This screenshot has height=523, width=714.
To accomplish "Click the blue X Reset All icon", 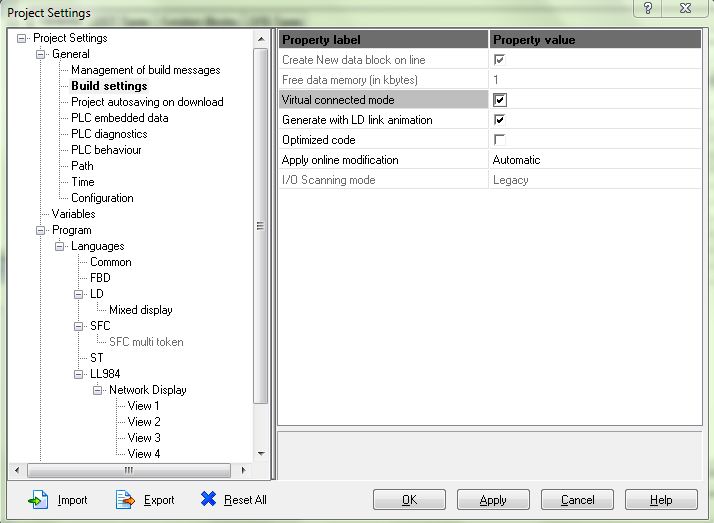I will pyautogui.click(x=208, y=499).
